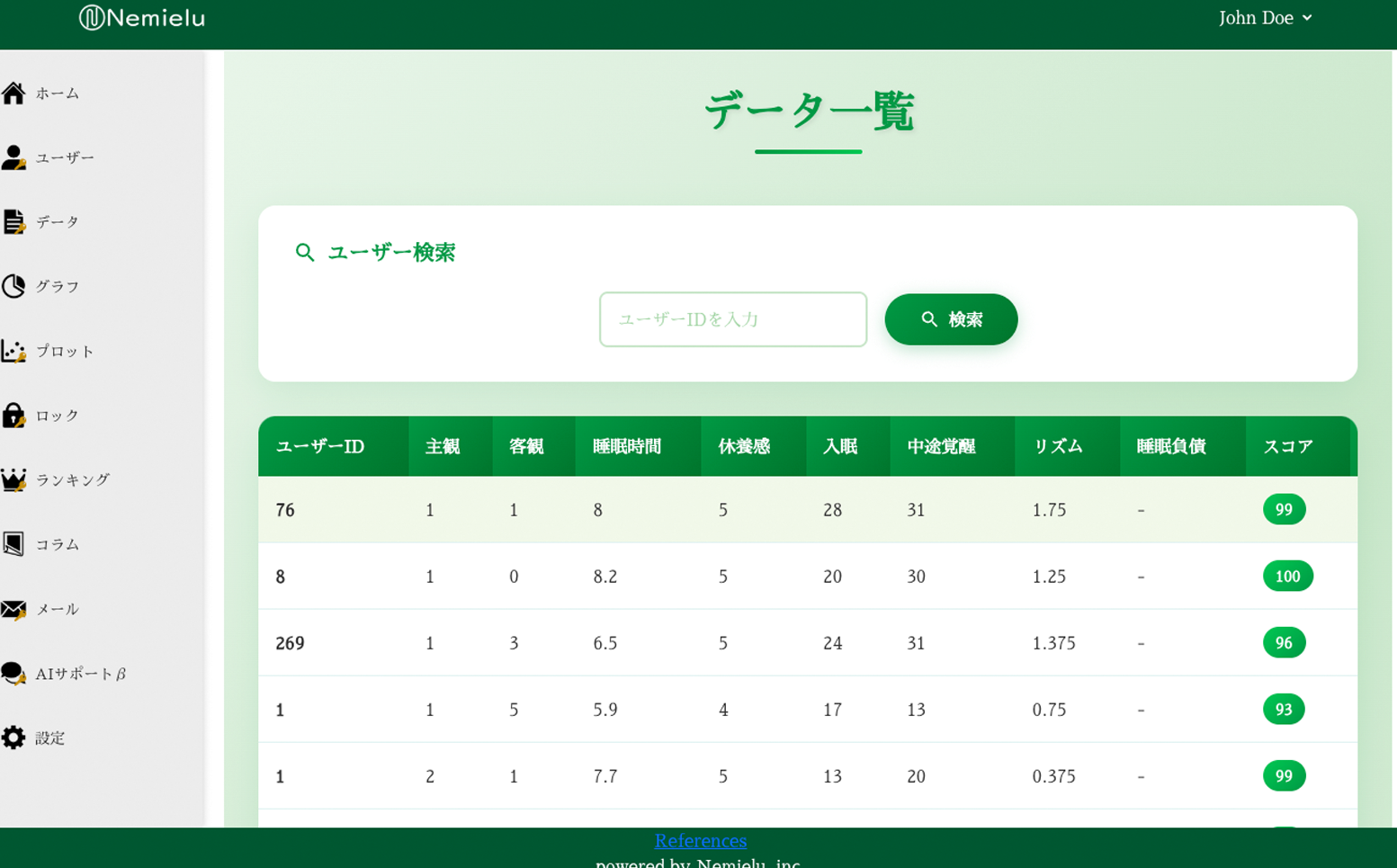Select the table row for user 269
1397x868 pixels.
(807, 642)
